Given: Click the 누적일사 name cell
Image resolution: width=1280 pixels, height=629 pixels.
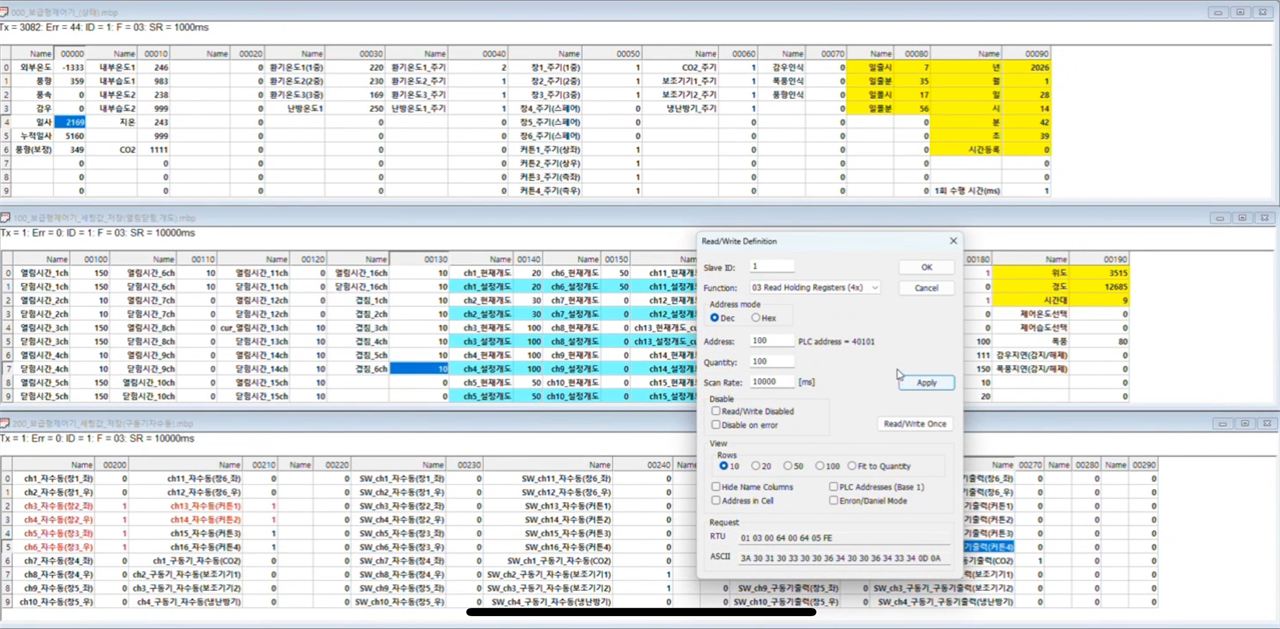Looking at the screenshot, I should coord(34,135).
